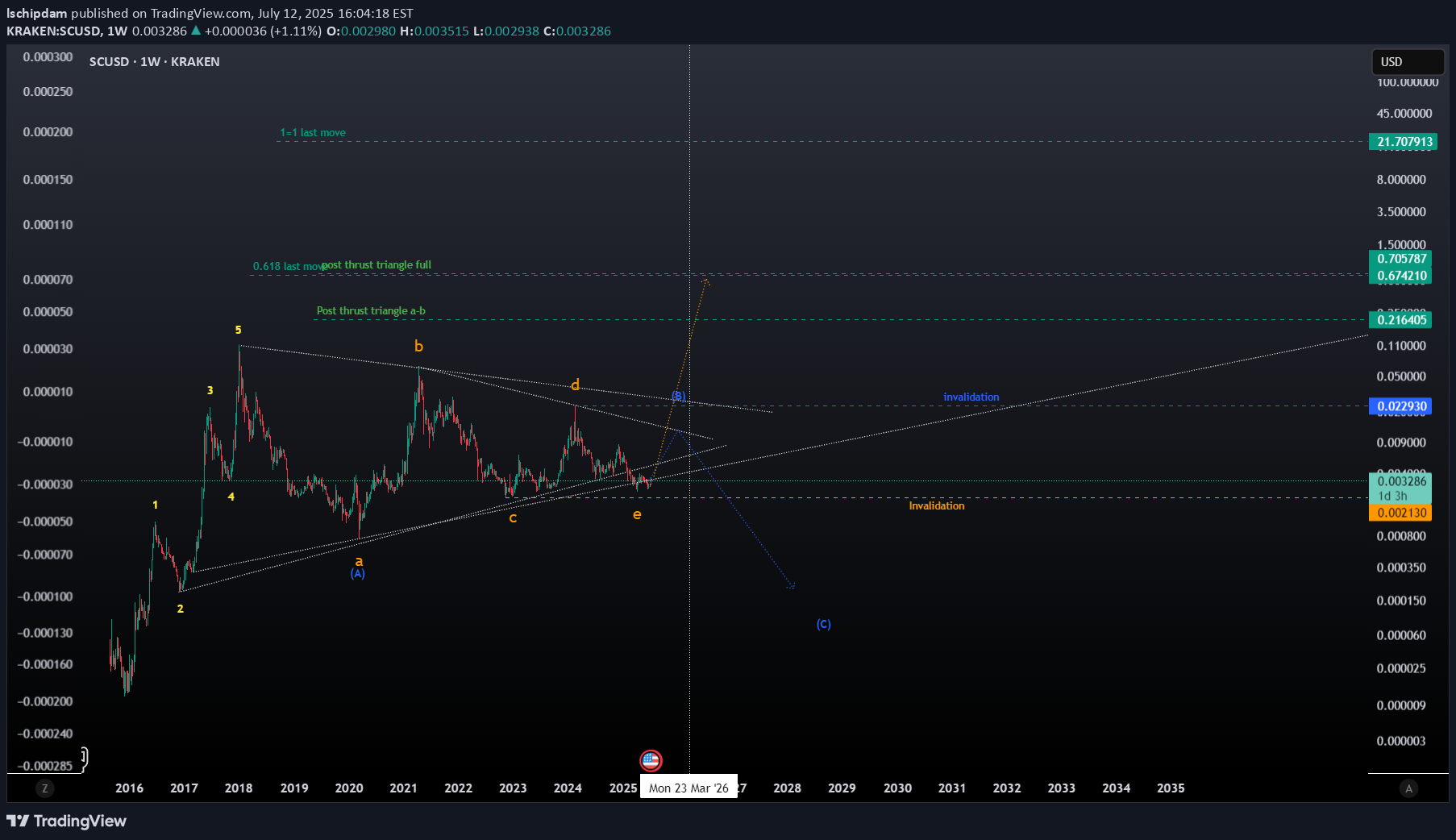Click the 'post thrust triangle full' label
The width and height of the screenshot is (1456, 840).
pyautogui.click(x=377, y=264)
